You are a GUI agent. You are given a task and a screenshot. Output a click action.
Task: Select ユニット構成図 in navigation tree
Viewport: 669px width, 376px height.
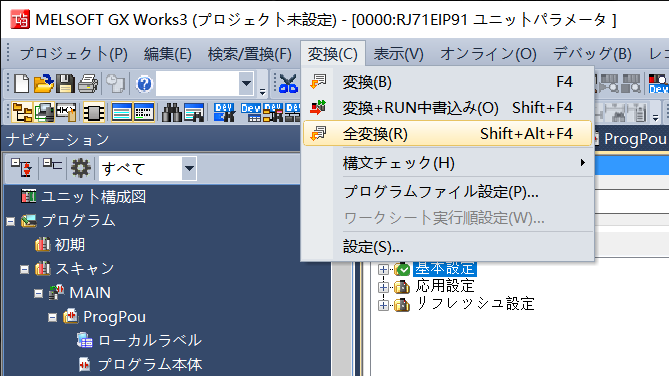[93, 197]
